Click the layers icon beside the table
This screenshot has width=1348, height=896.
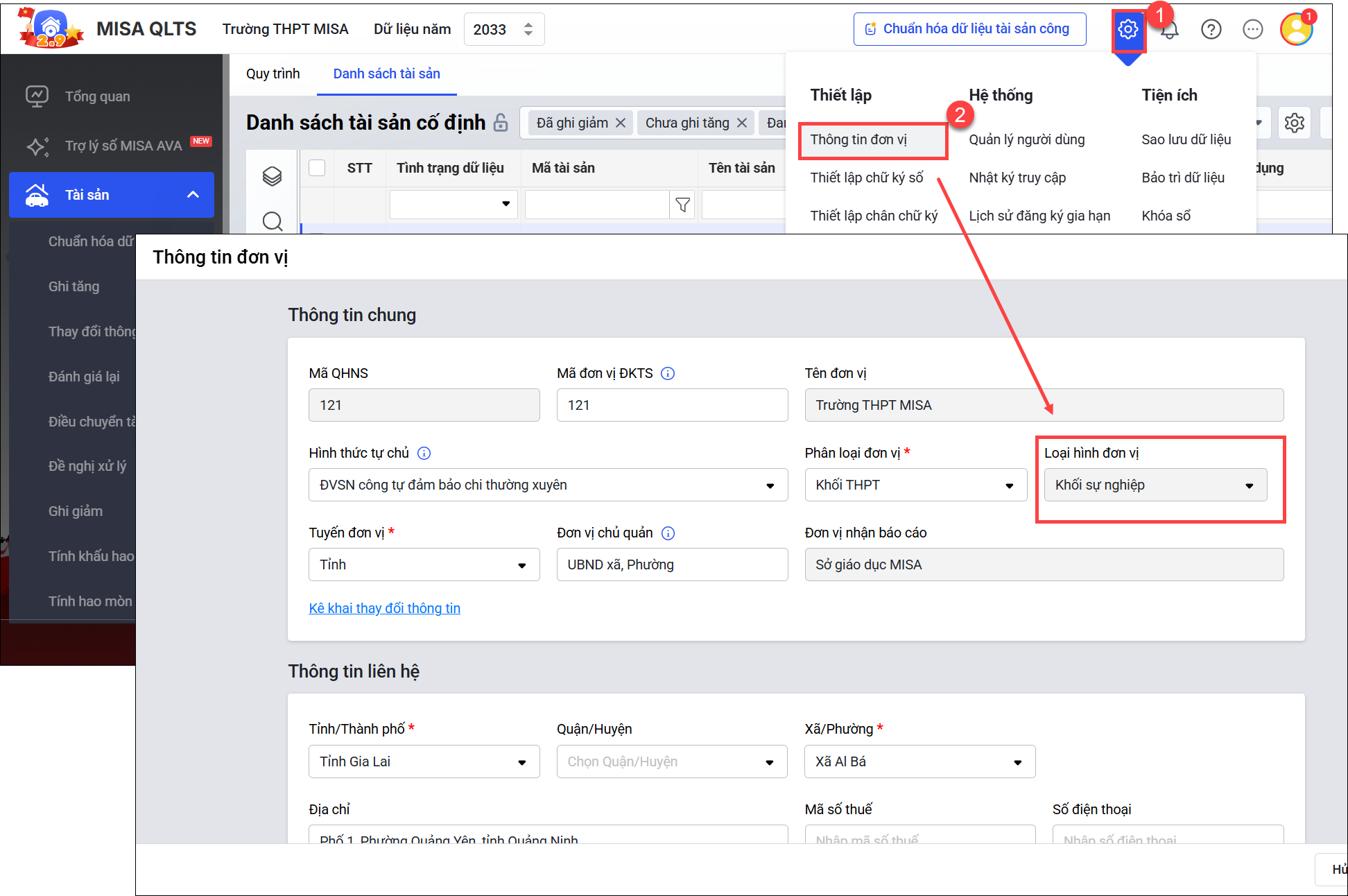point(272,176)
